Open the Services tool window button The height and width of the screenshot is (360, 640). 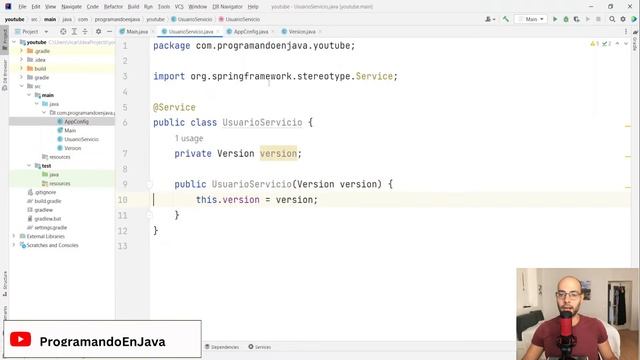pyautogui.click(x=260, y=347)
